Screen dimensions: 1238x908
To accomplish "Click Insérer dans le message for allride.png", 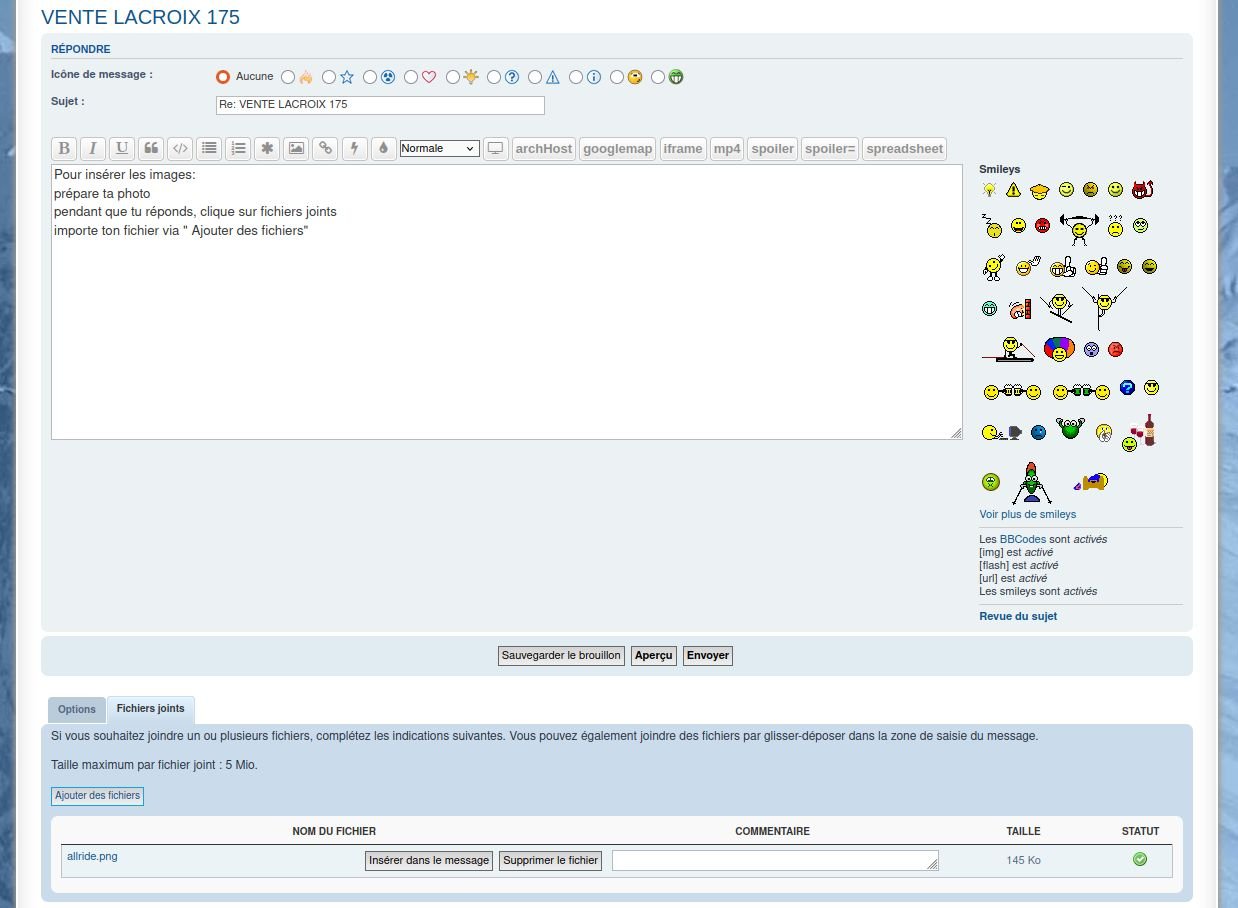I will pyautogui.click(x=429, y=861).
